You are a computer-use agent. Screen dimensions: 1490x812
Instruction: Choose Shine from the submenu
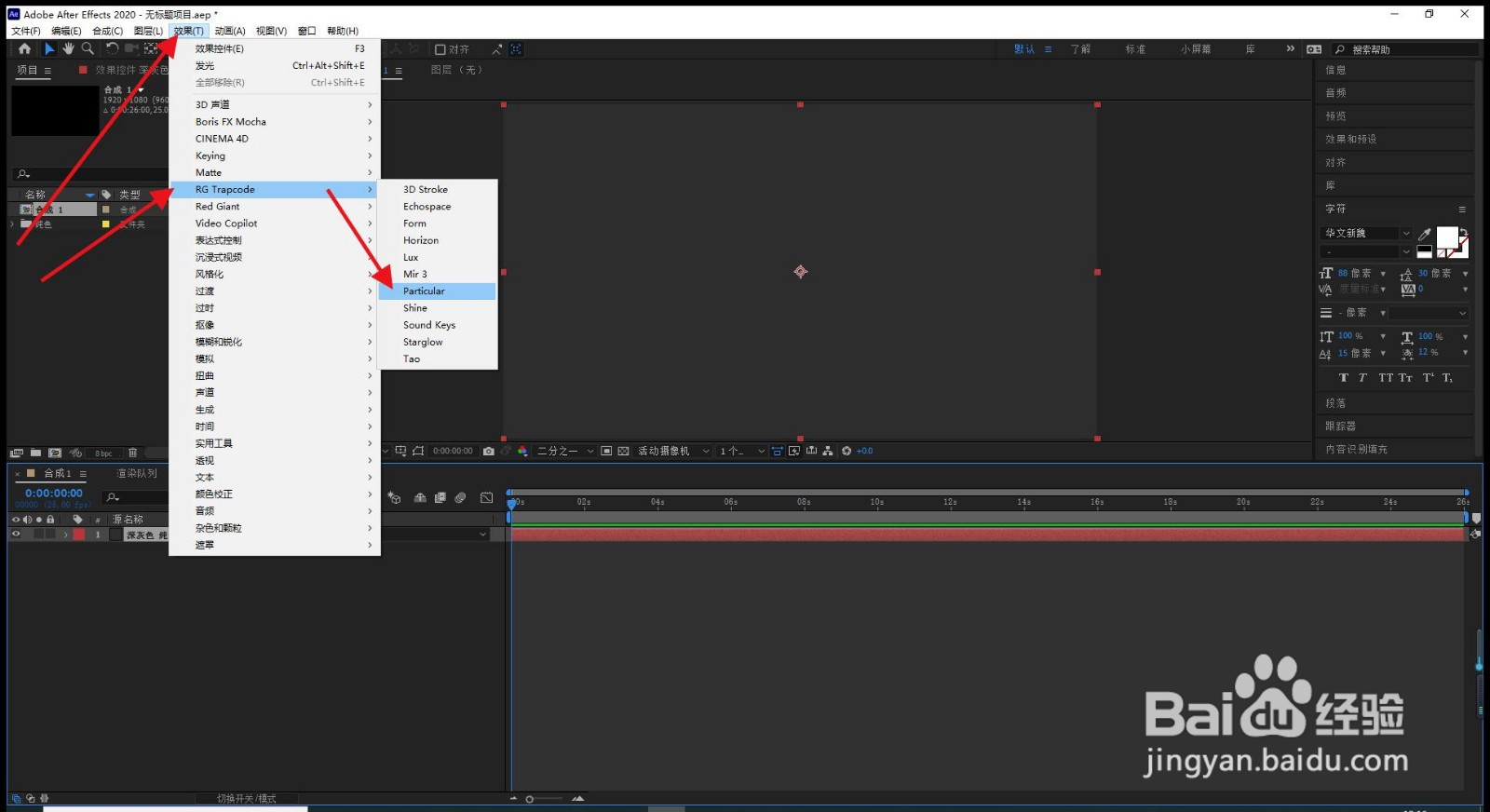coord(438,308)
